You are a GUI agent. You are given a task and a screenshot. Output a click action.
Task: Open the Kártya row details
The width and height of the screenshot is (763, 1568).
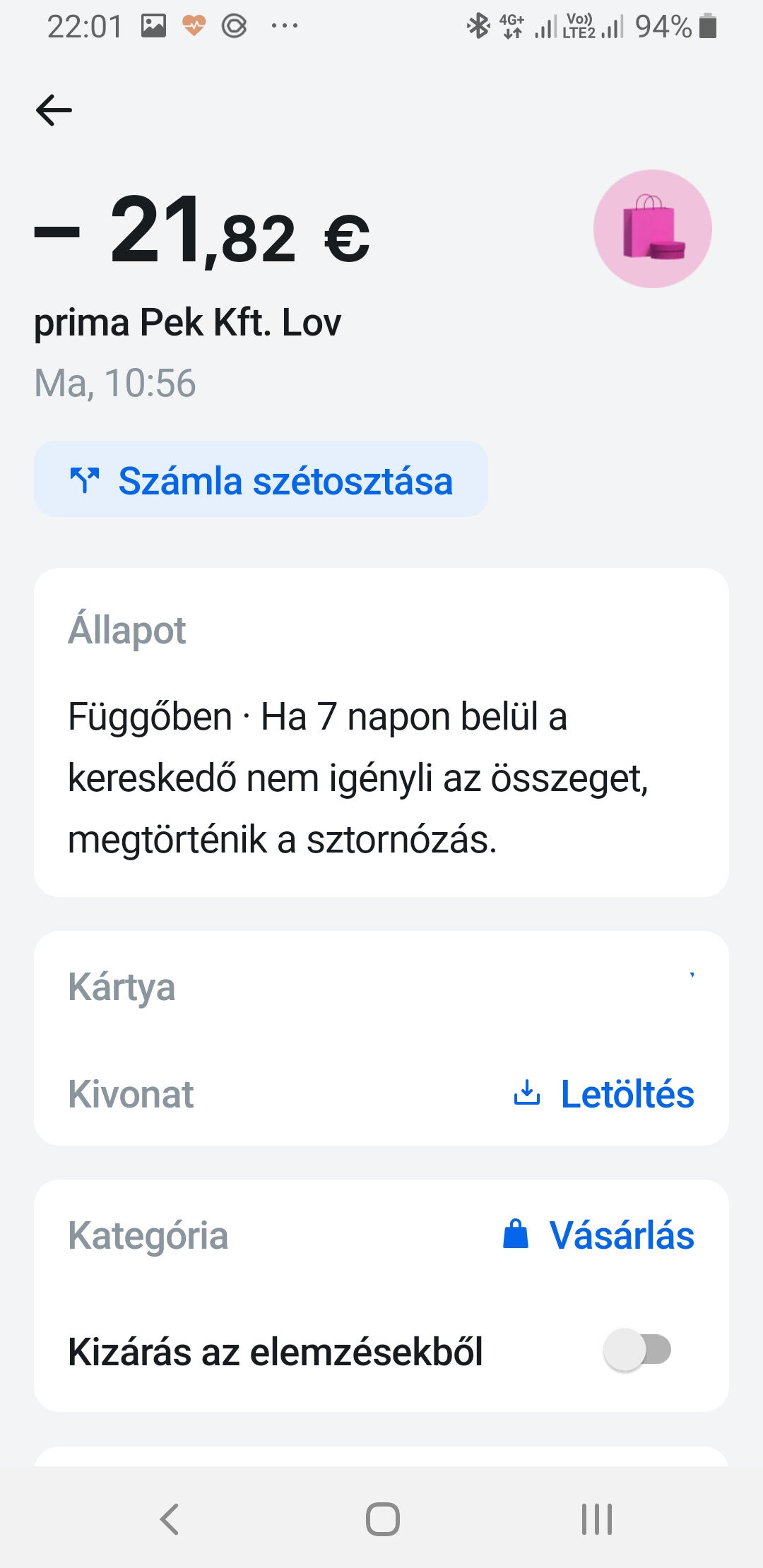381,987
